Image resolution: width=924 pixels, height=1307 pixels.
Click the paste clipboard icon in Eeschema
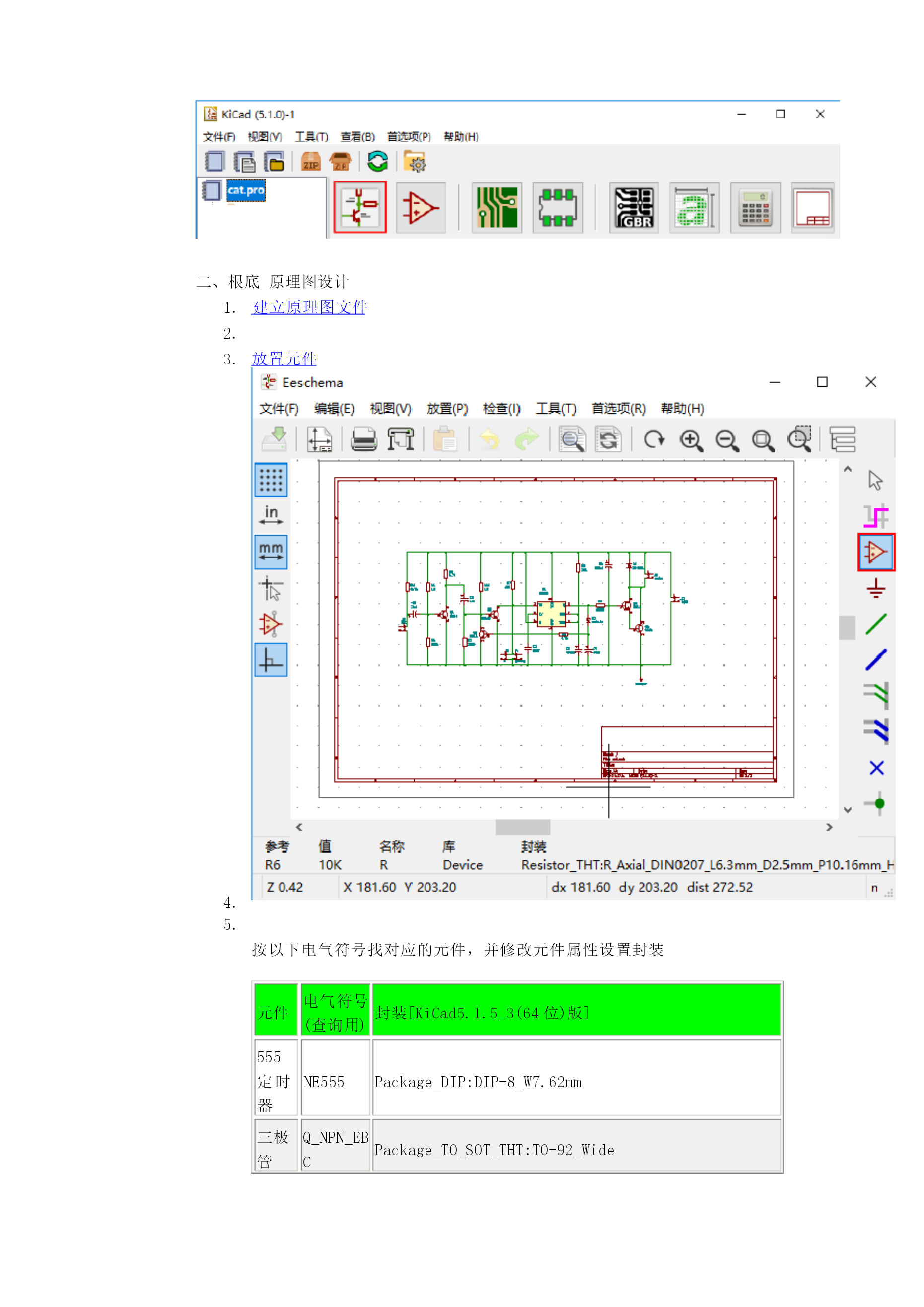pyautogui.click(x=445, y=439)
